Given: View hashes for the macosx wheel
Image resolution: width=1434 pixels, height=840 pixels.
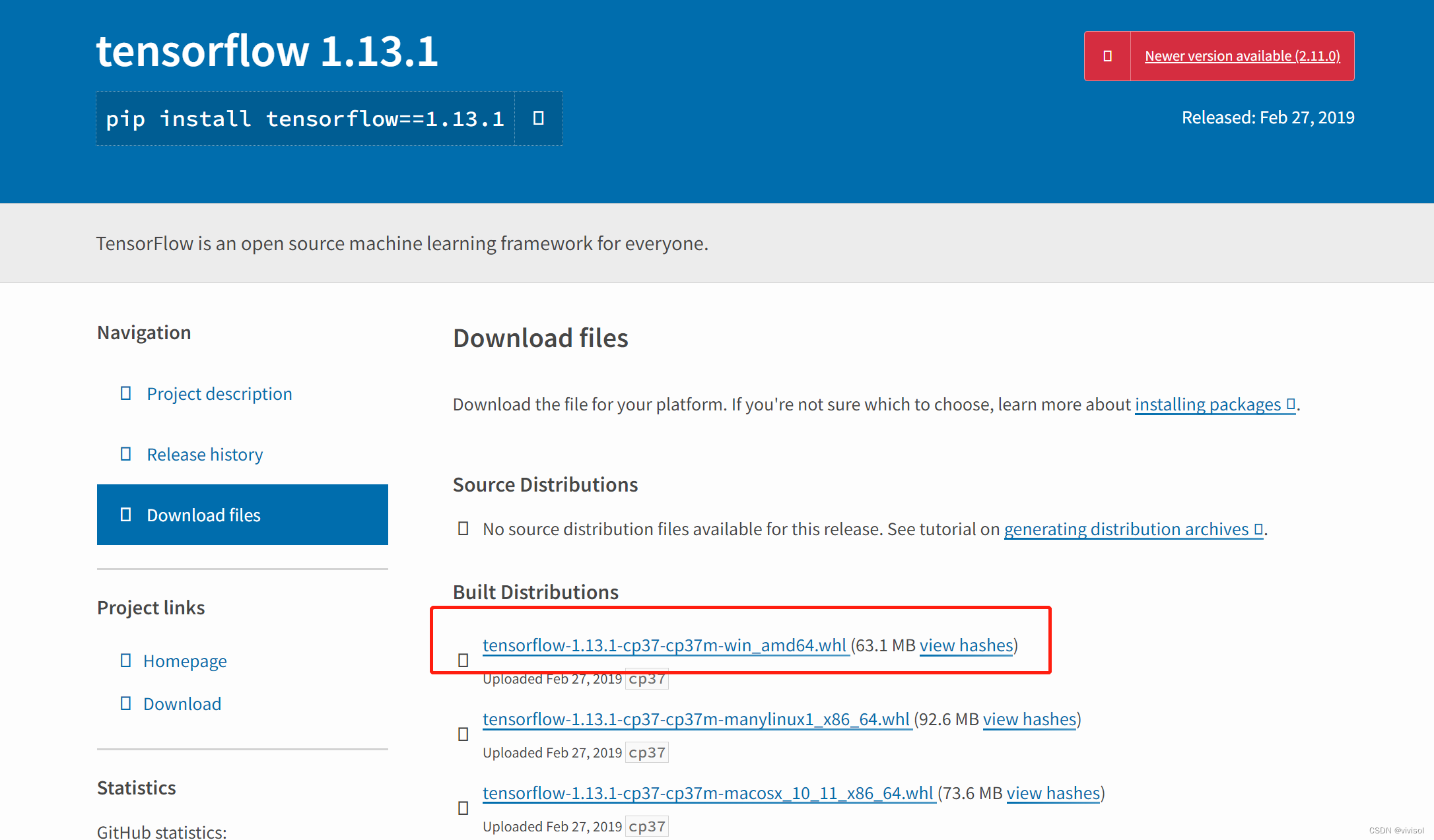Looking at the screenshot, I should pyautogui.click(x=1053, y=793).
